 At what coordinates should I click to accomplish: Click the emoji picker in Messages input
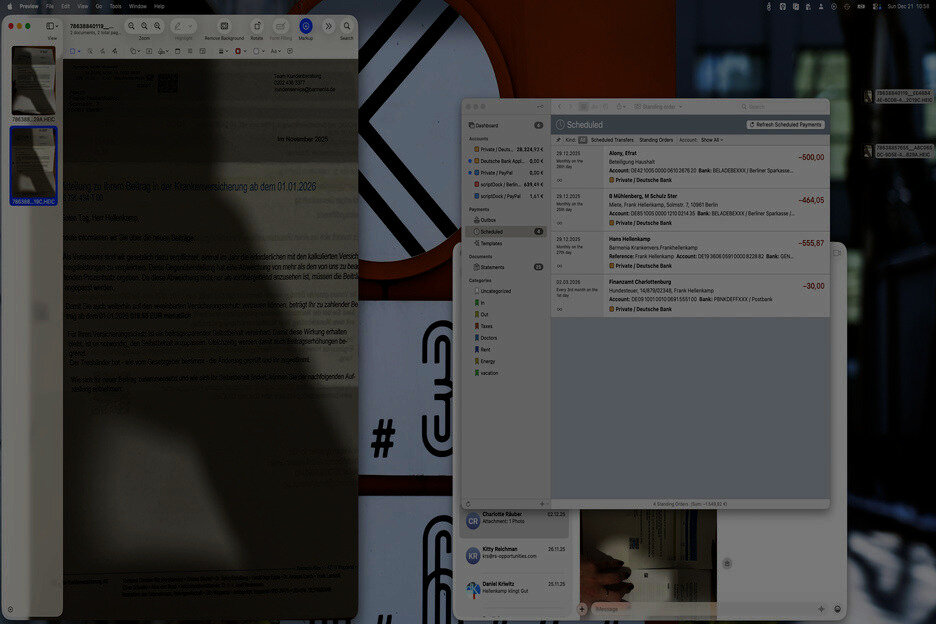(838, 608)
